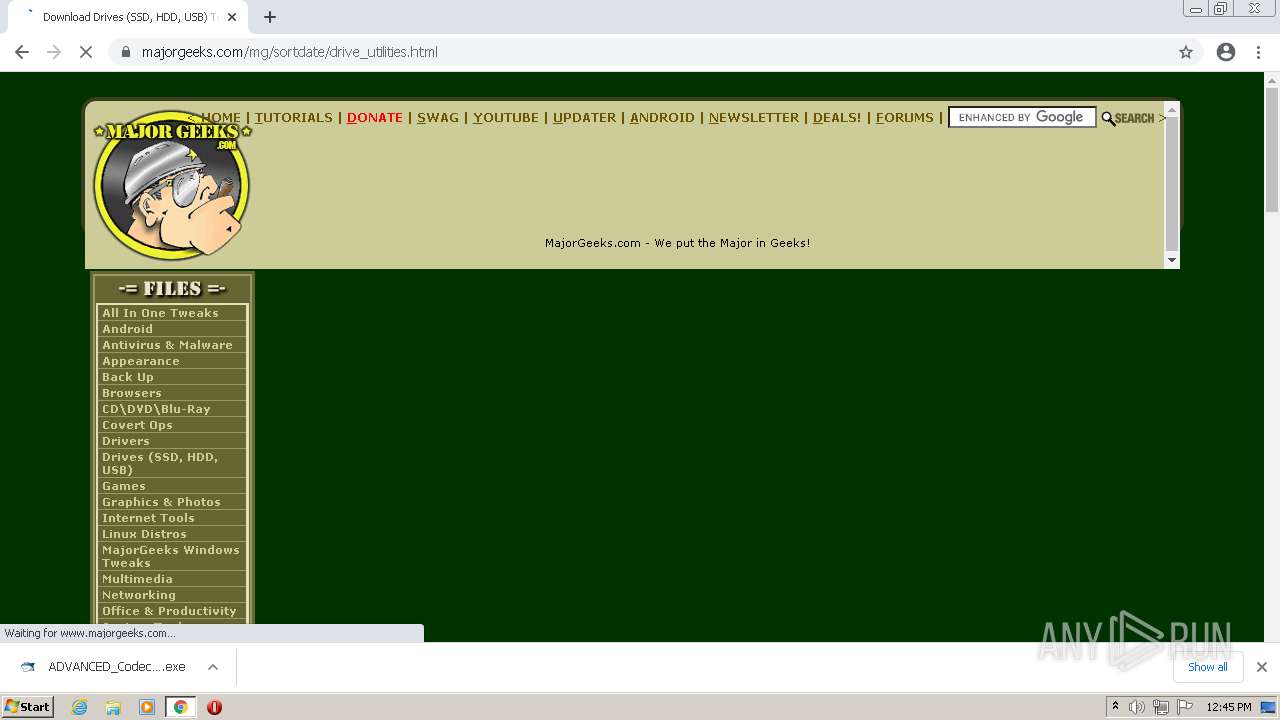Click Show all downloads
The height and width of the screenshot is (720, 1280).
coord(1208,667)
